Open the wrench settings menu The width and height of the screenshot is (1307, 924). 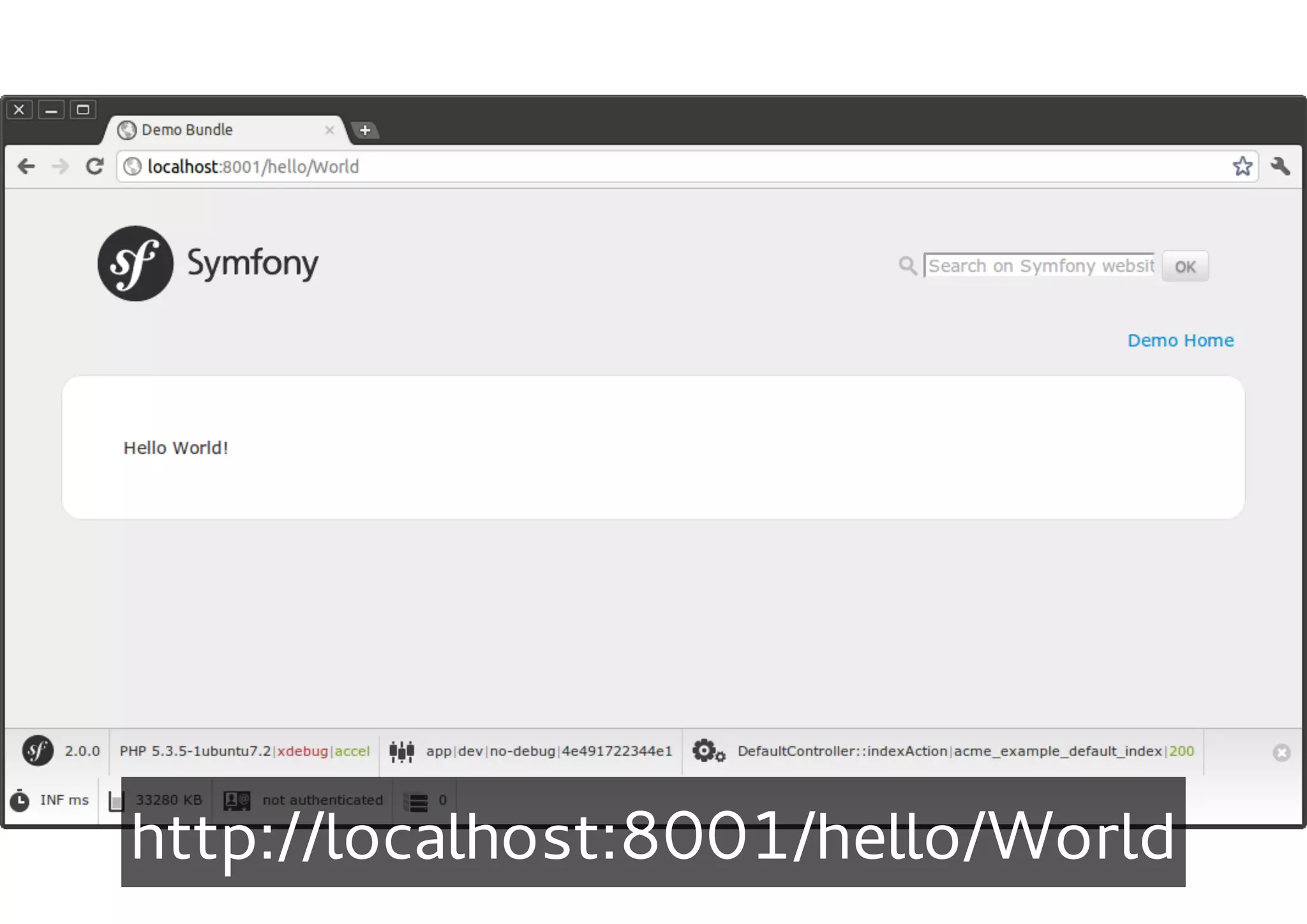[1280, 167]
